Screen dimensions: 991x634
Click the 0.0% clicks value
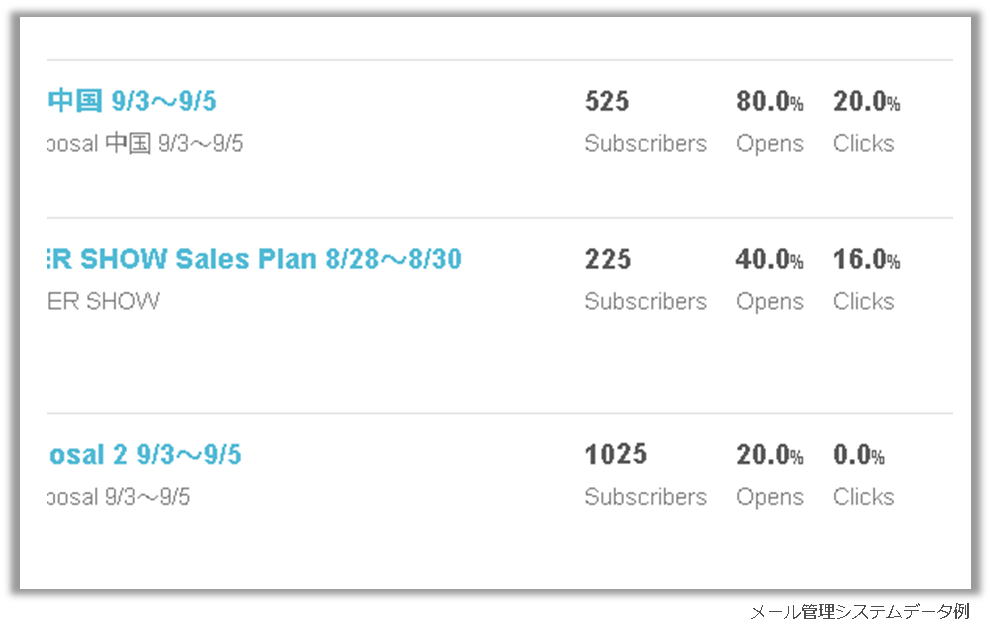(x=858, y=454)
